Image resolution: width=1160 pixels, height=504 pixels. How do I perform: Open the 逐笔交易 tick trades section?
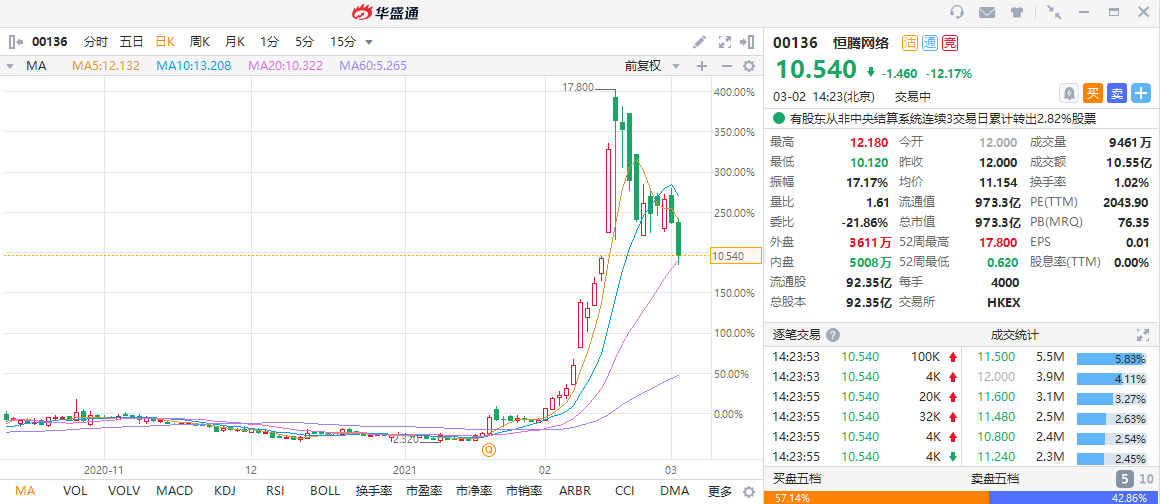point(796,335)
